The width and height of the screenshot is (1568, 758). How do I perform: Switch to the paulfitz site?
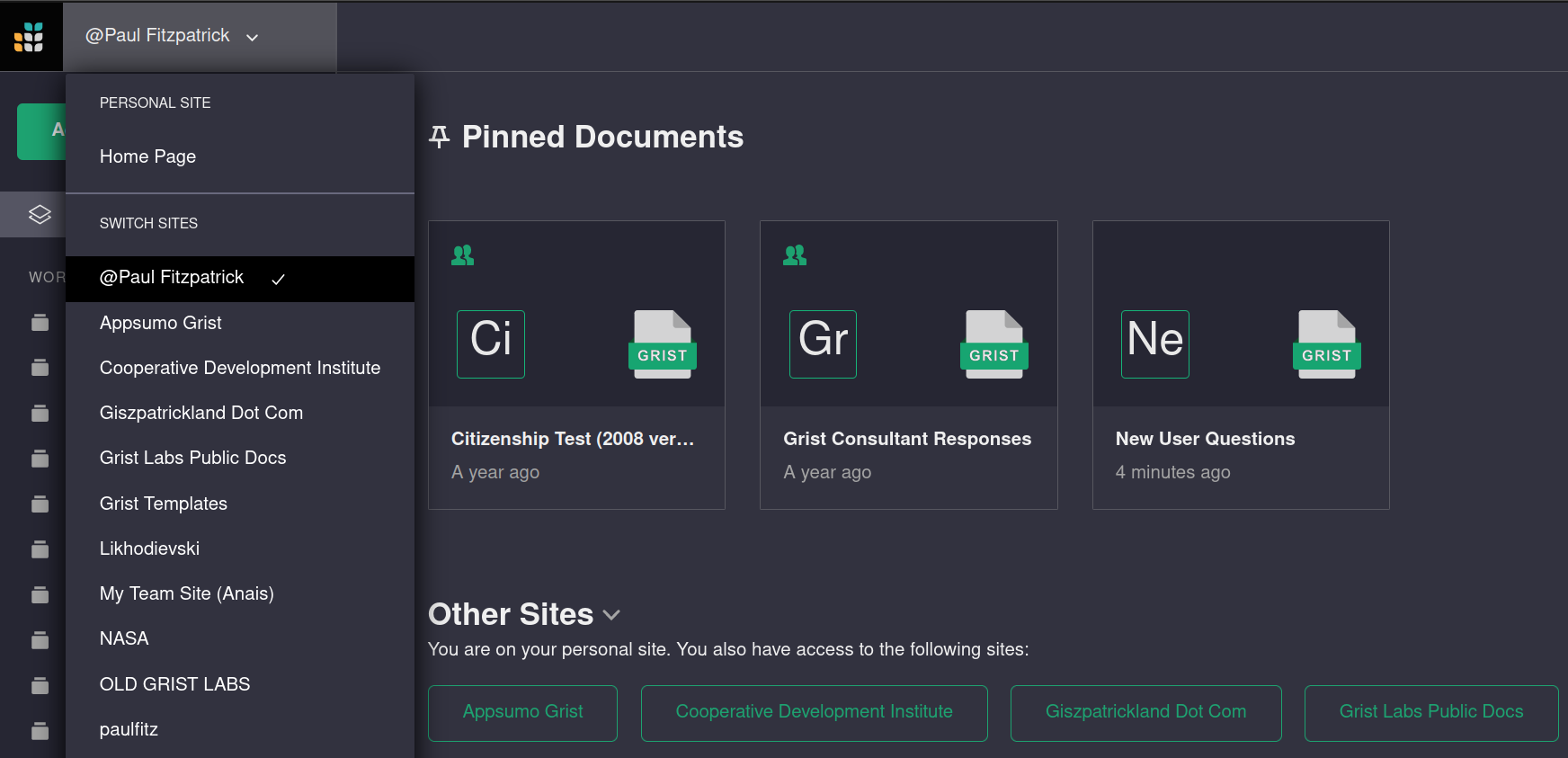[x=240, y=729]
